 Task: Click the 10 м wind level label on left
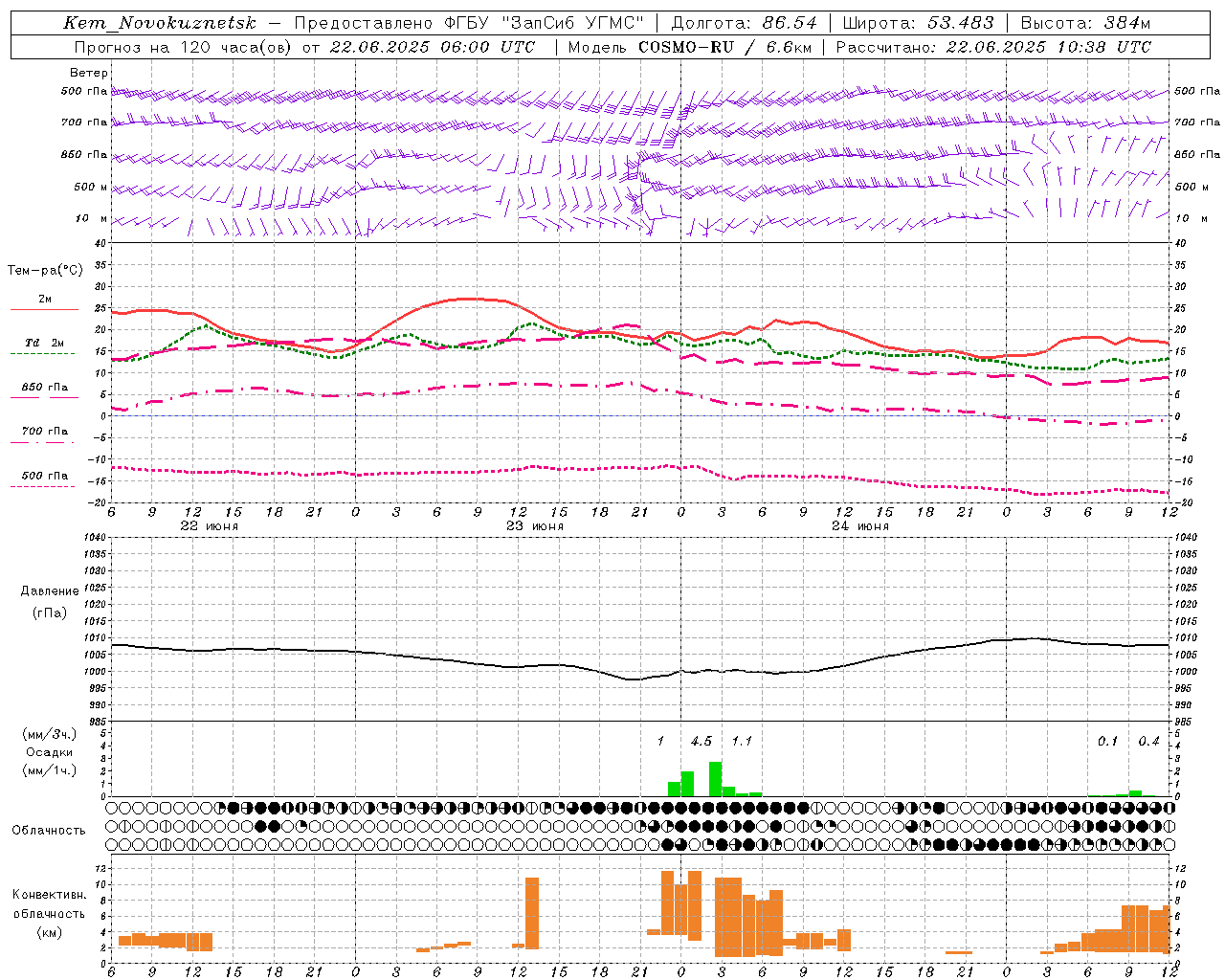coord(91,218)
